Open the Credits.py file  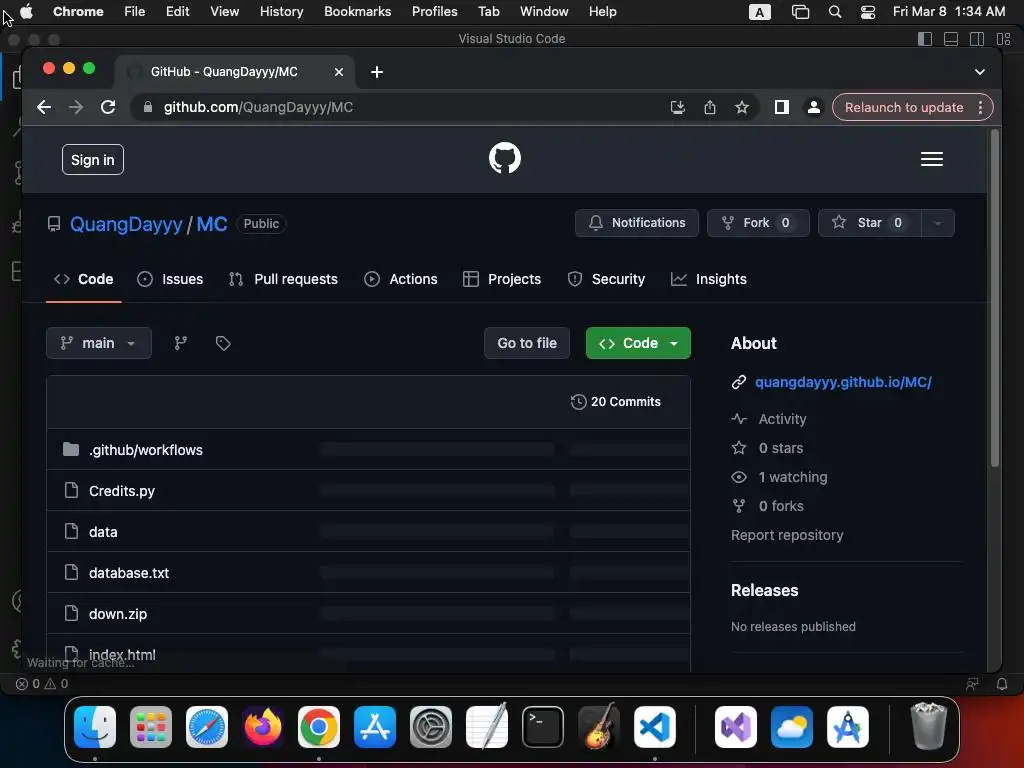(x=122, y=491)
